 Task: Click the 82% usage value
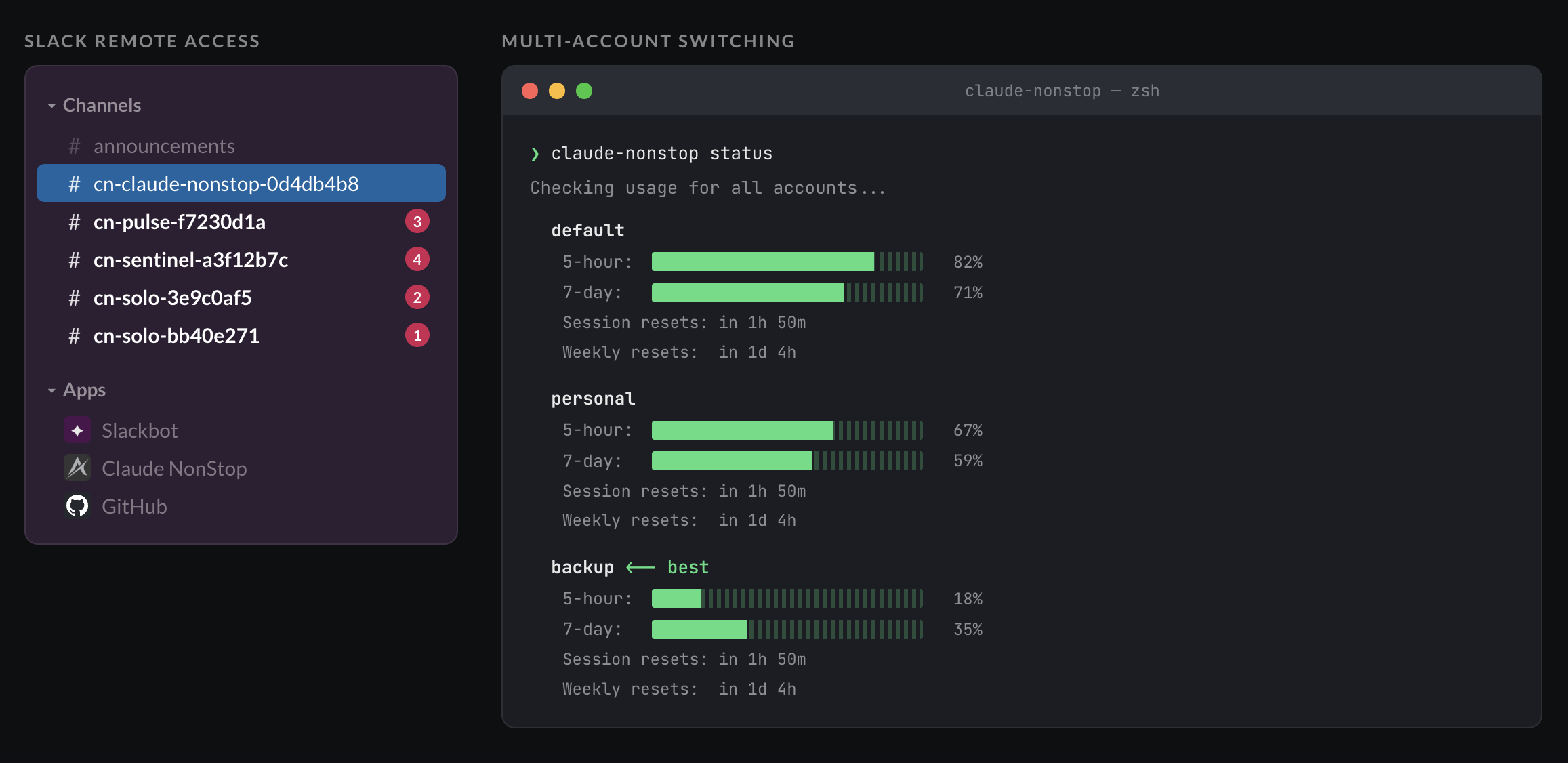968,262
